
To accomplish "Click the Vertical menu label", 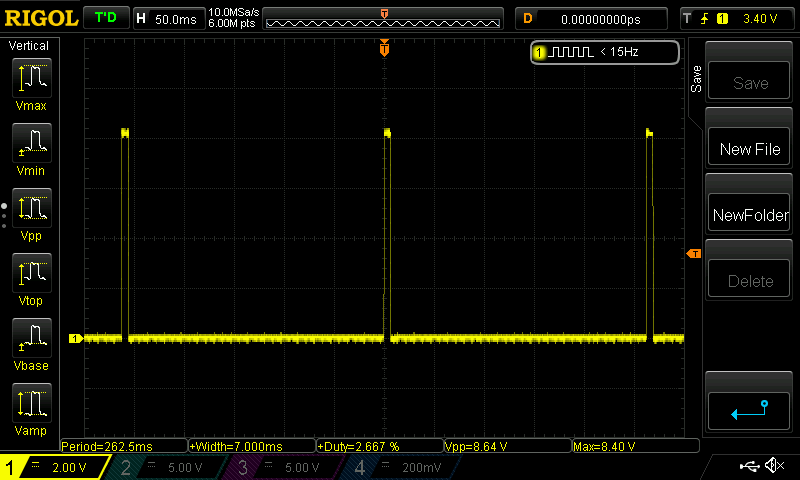I will [29, 46].
